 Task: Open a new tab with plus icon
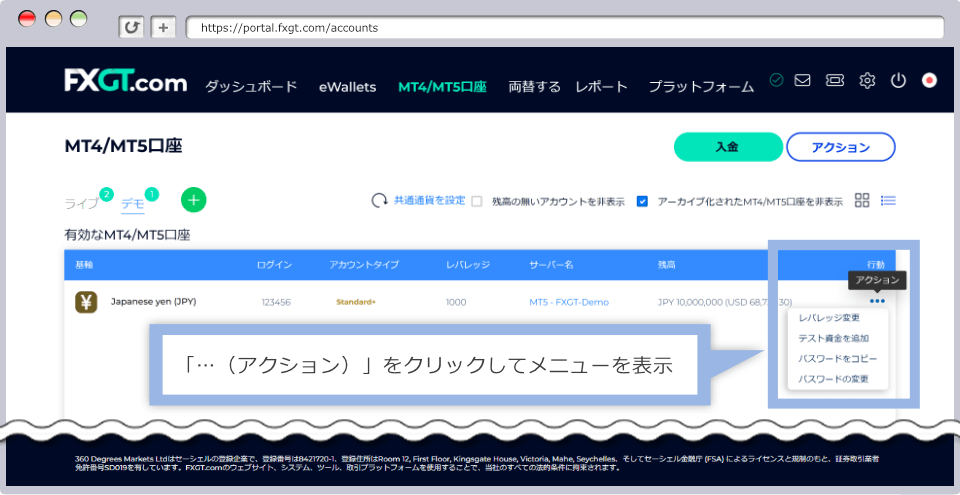pyautogui.click(x=163, y=28)
